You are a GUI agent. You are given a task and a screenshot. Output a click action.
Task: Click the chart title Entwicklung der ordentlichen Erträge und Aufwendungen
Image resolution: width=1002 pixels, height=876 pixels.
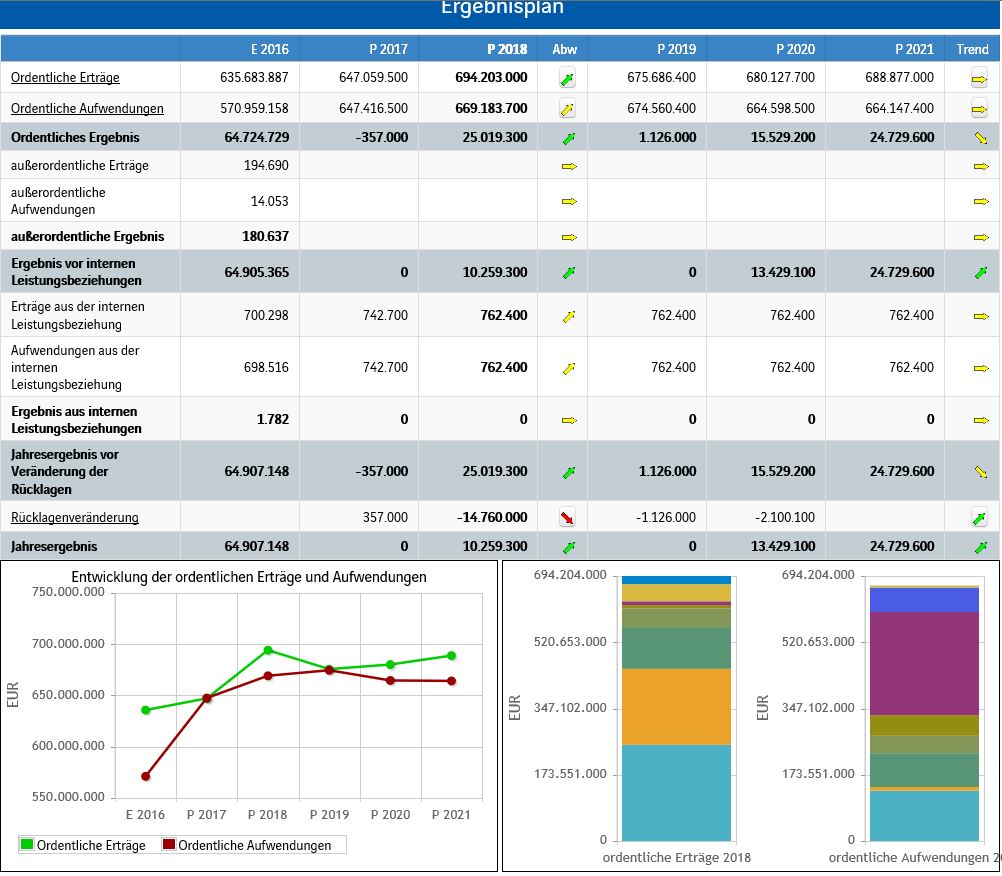(249, 577)
